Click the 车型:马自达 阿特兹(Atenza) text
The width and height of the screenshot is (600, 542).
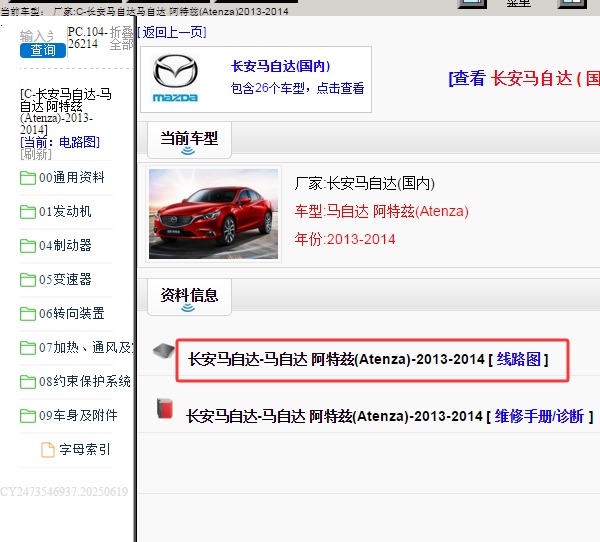click(382, 211)
